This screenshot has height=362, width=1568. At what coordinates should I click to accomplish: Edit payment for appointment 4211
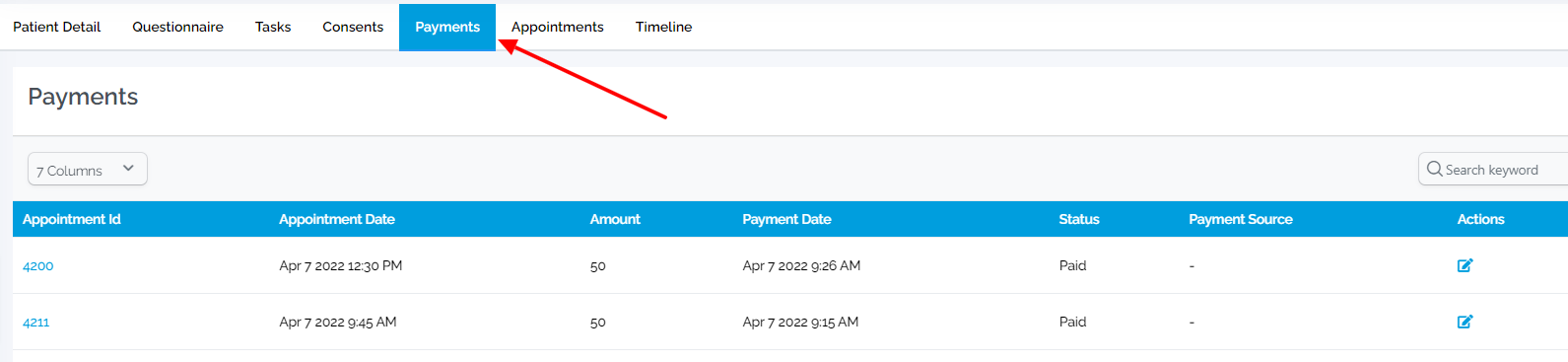1465,322
